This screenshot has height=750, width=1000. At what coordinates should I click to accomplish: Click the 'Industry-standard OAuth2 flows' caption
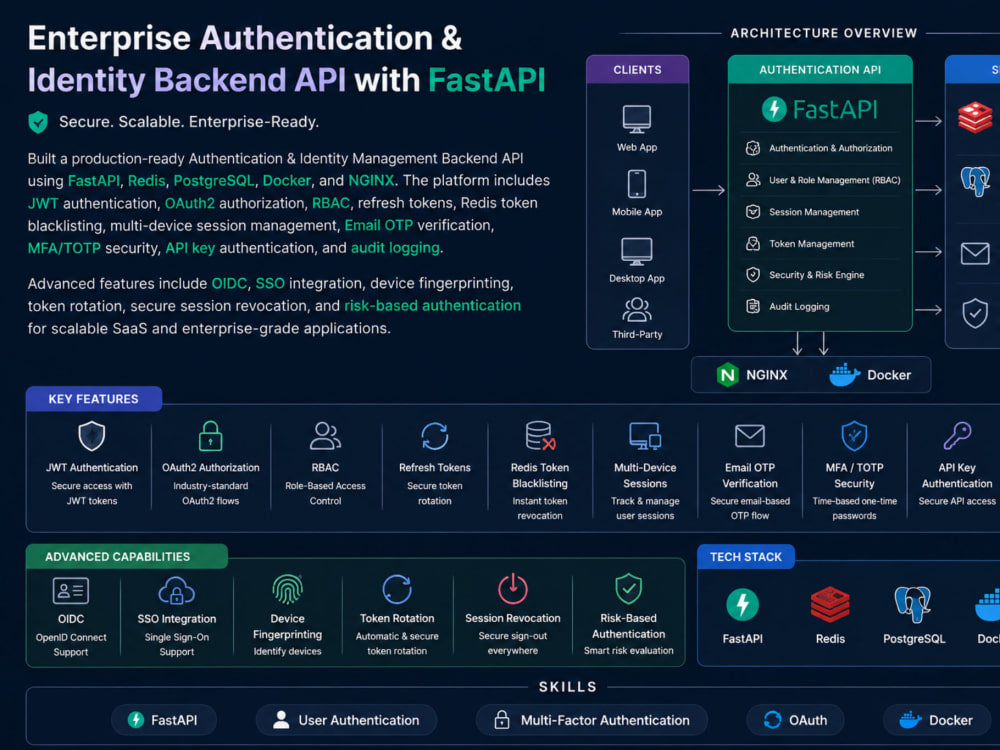point(210,493)
